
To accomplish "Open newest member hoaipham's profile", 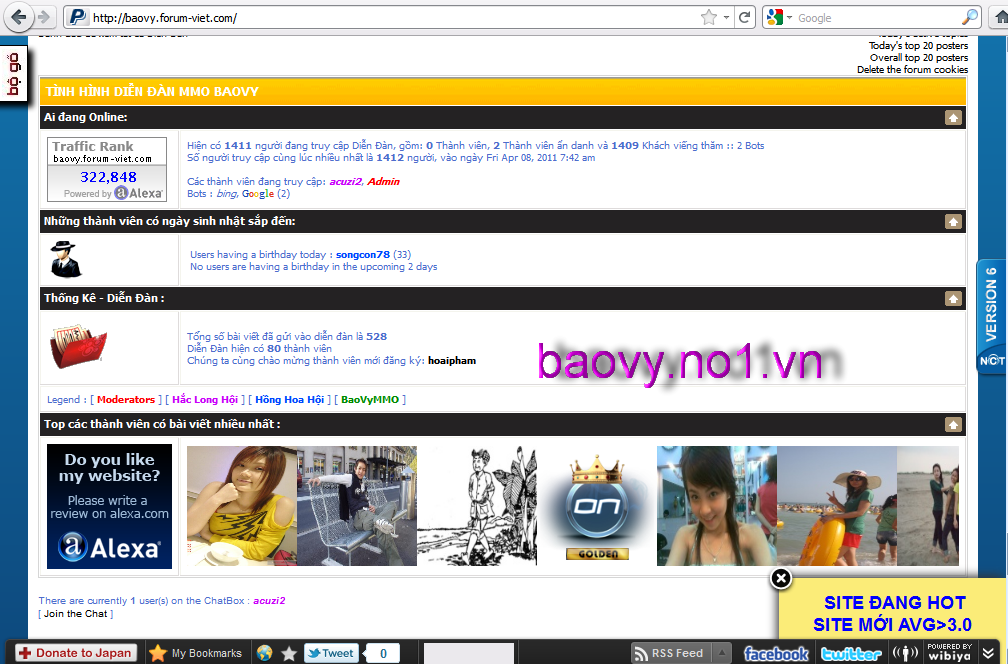I will tap(452, 361).
